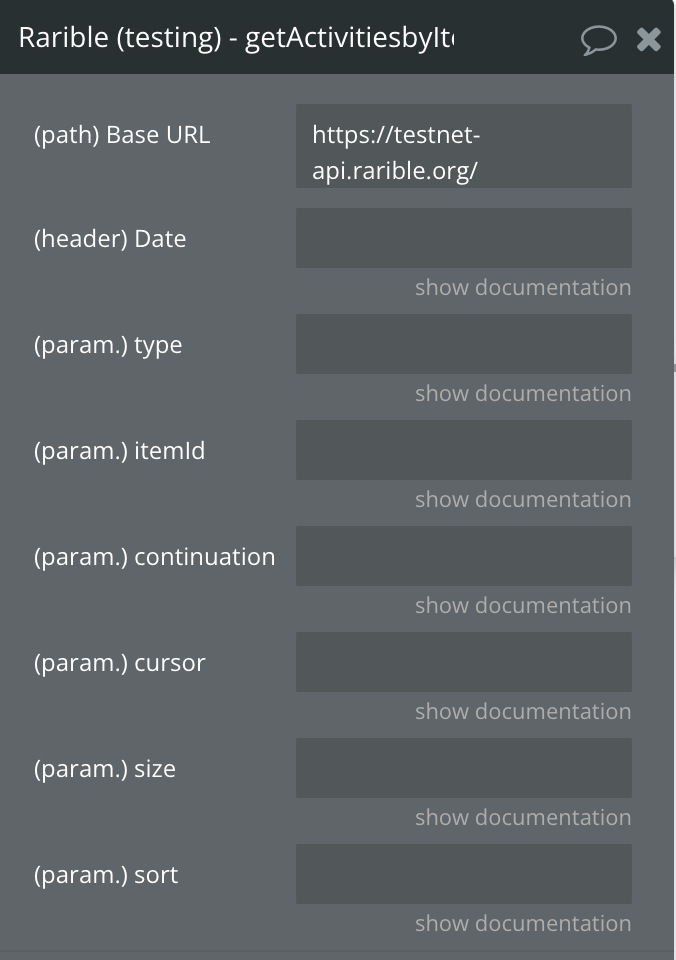Show documentation for sort parameter

click(523, 923)
